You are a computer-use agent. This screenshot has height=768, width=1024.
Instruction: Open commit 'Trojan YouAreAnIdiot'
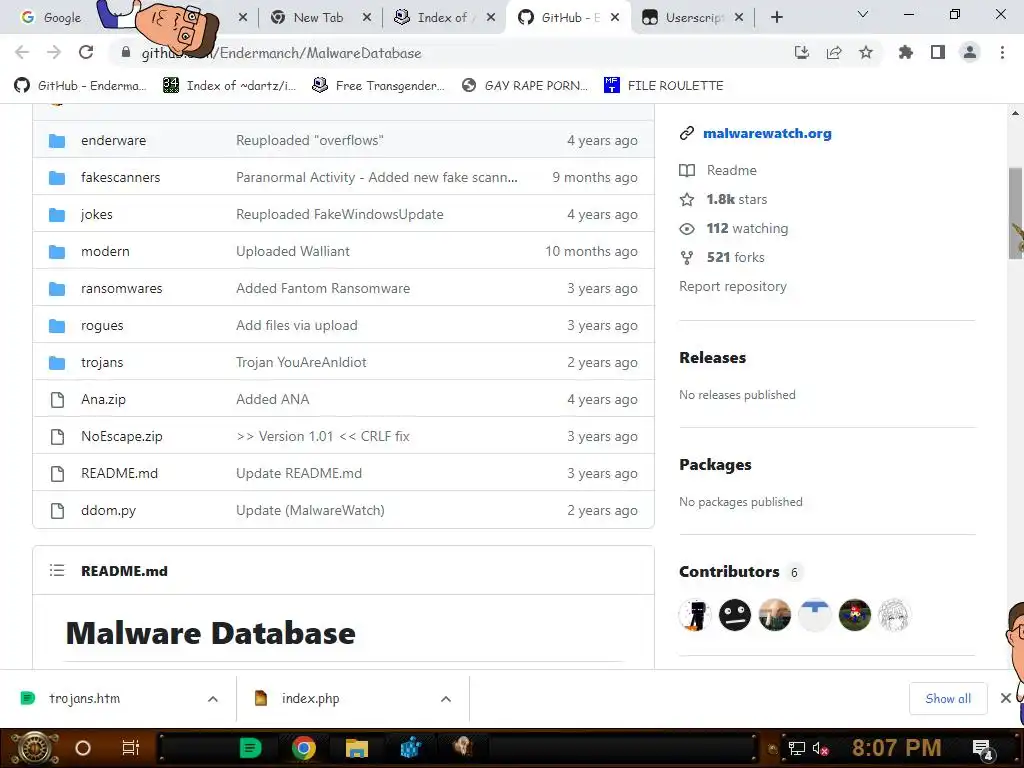point(301,362)
